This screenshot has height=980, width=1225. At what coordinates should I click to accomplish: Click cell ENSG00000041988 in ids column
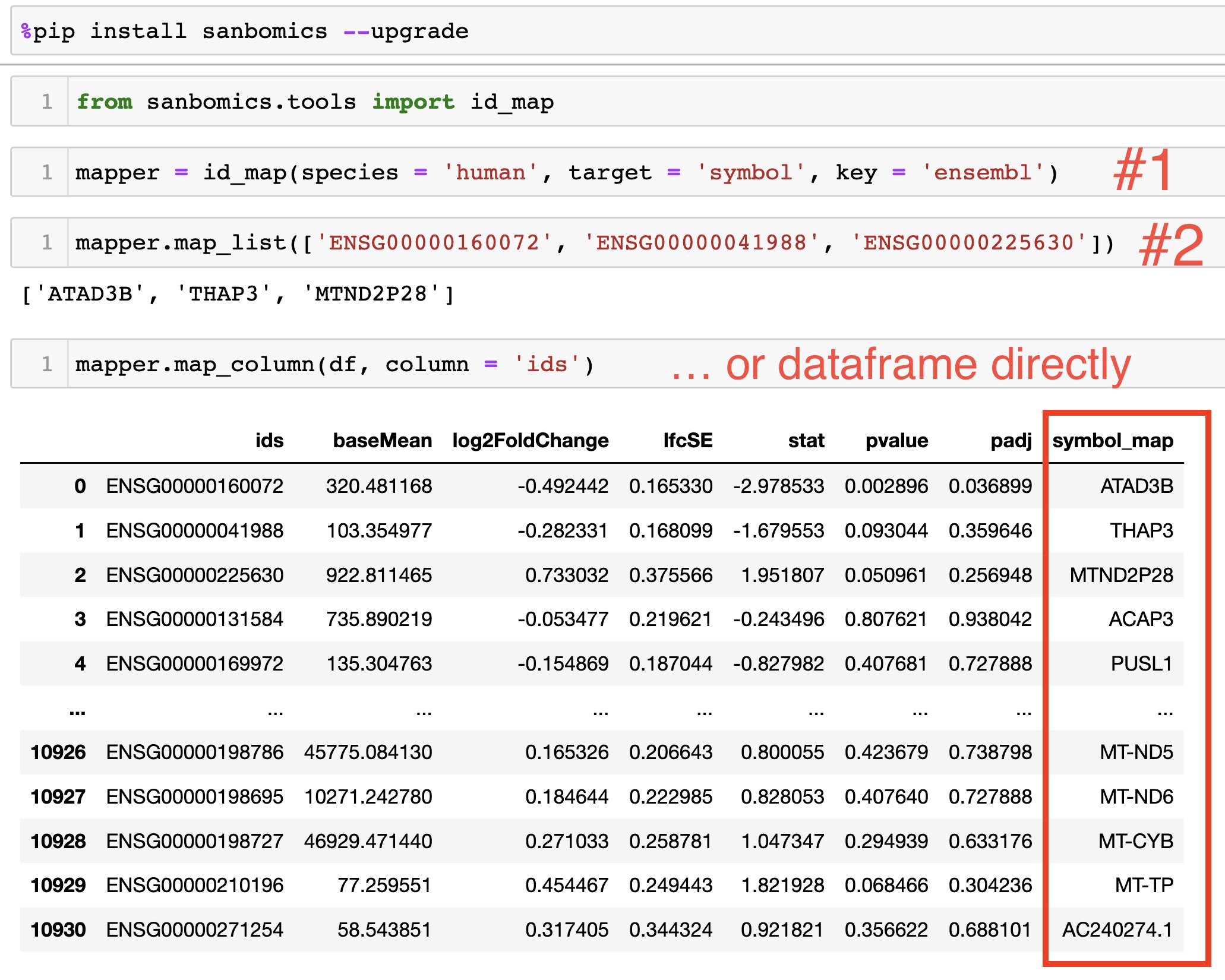195,530
